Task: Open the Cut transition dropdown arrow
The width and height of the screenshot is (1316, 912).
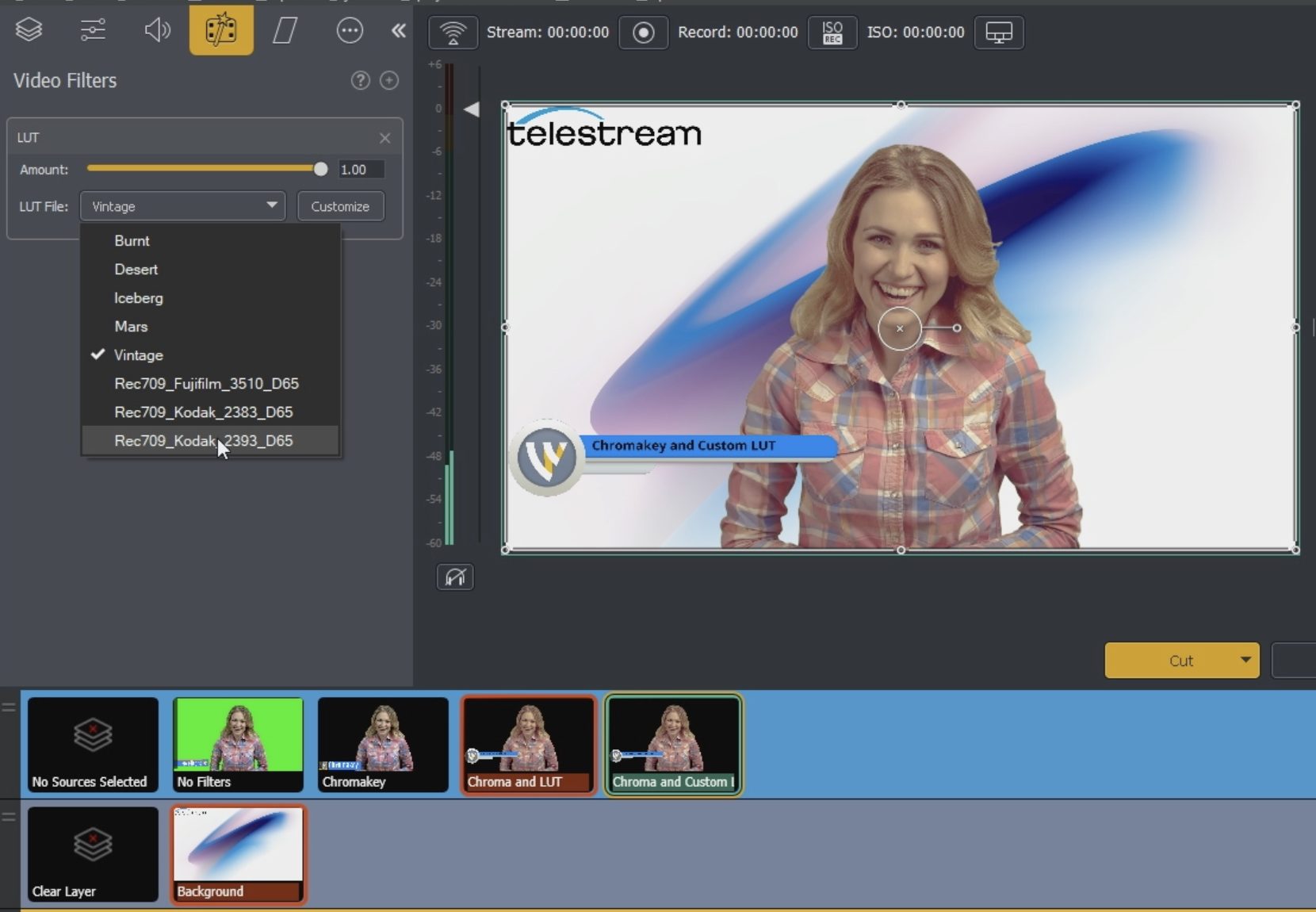Action: (x=1245, y=660)
